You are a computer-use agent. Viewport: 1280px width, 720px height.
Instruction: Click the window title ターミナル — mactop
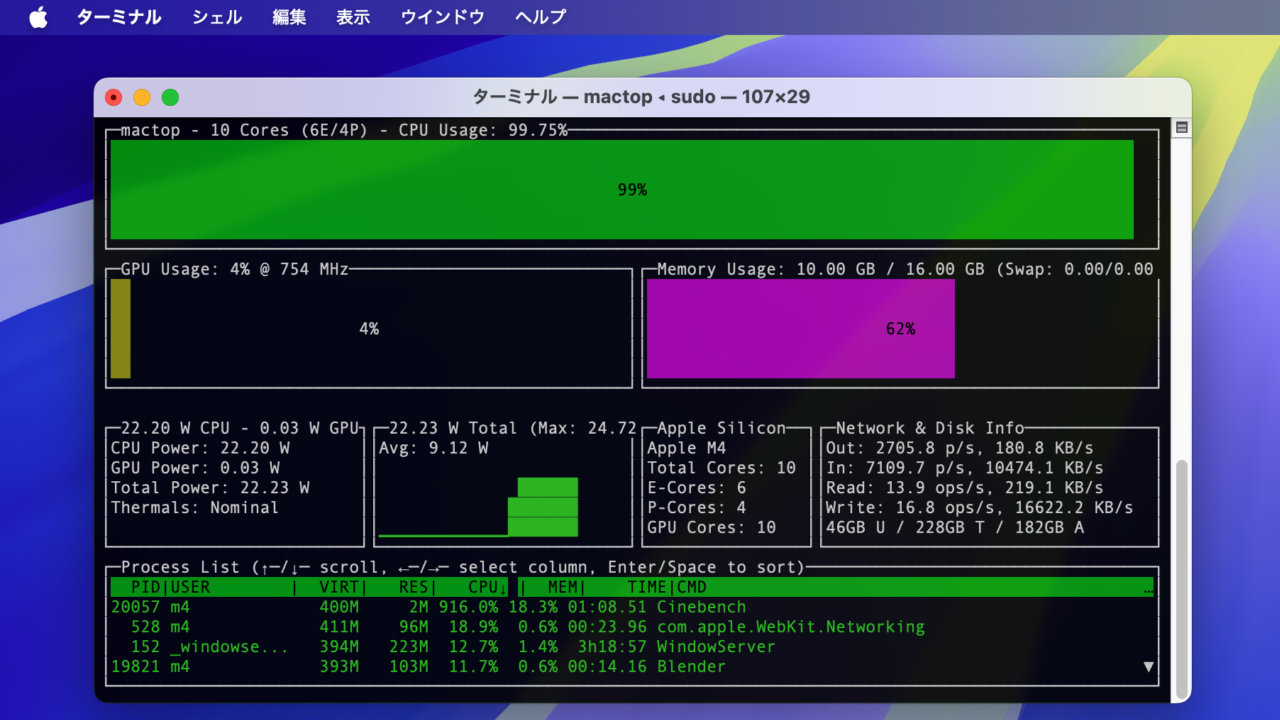point(641,97)
